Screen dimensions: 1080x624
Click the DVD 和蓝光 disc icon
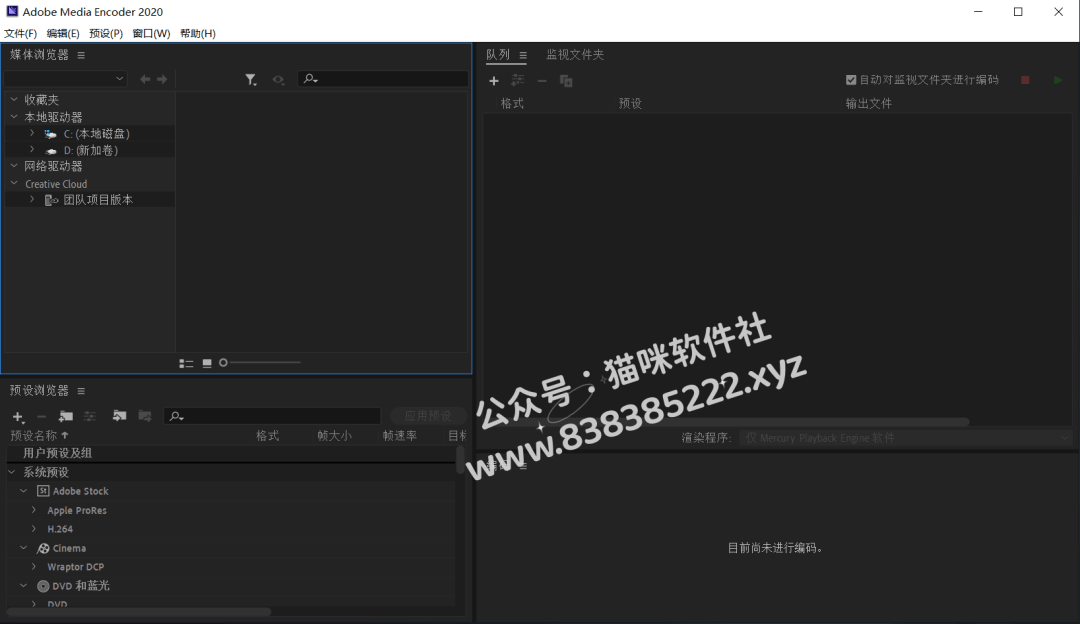click(x=43, y=586)
